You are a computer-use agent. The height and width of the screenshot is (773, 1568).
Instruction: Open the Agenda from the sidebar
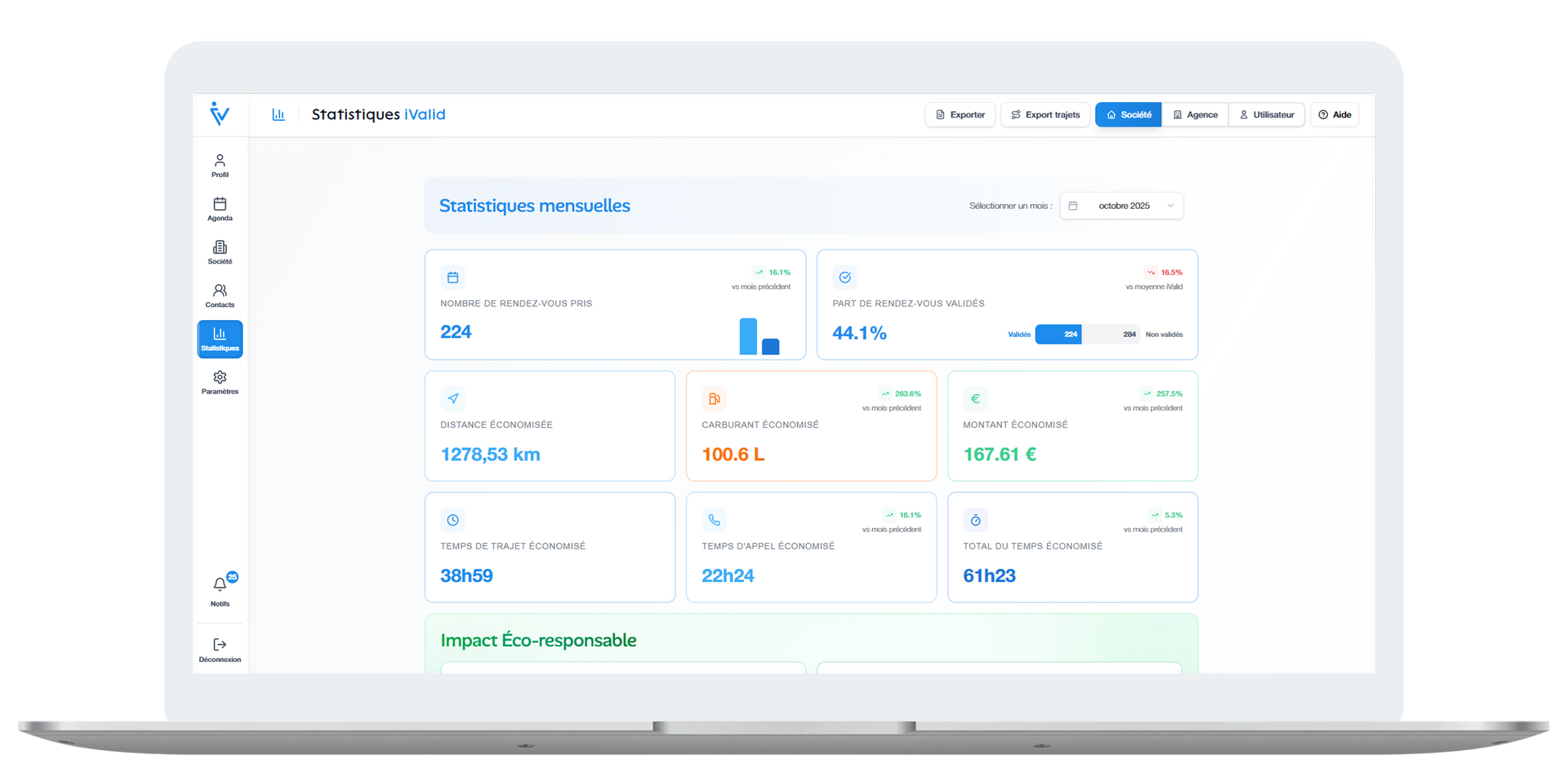tap(219, 209)
